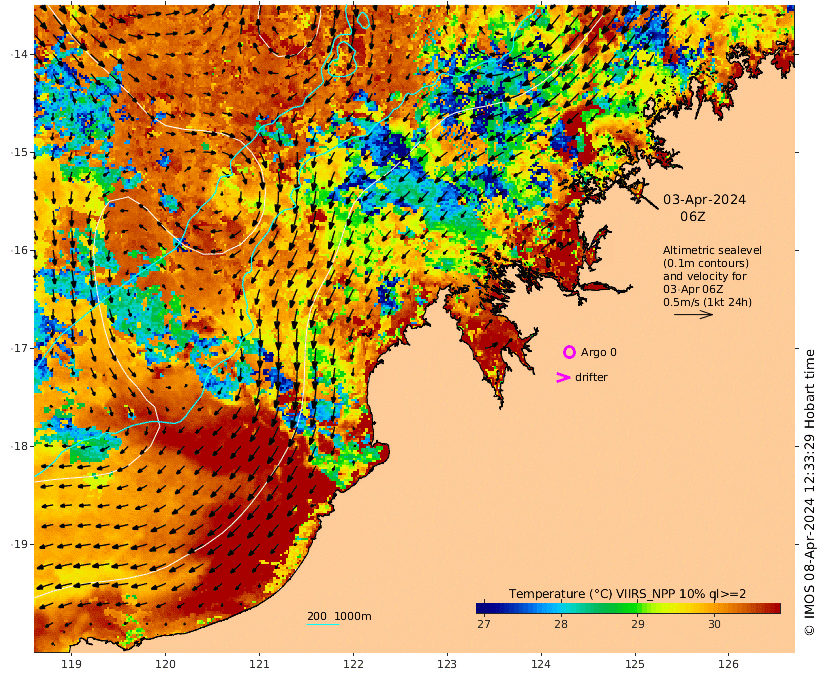
Task: Click the 0.5m/s velocity scale arrow
Action: [693, 314]
